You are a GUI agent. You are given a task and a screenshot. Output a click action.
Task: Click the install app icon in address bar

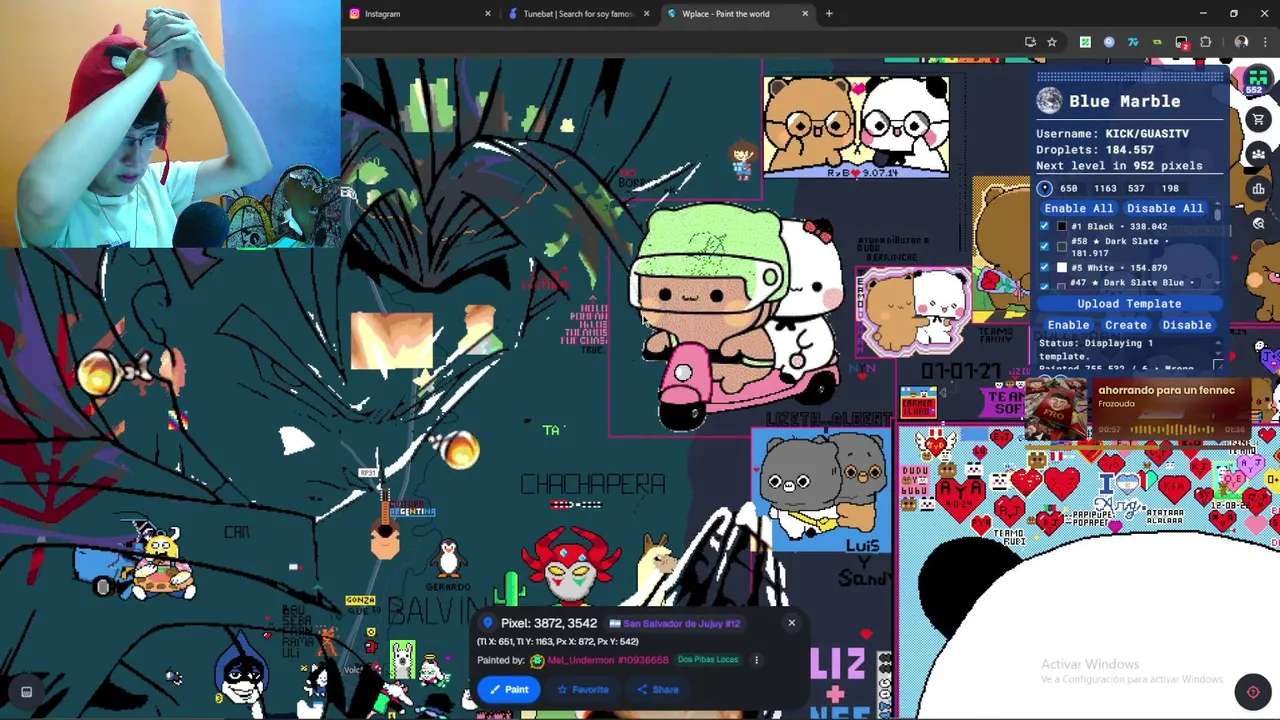click(1030, 42)
